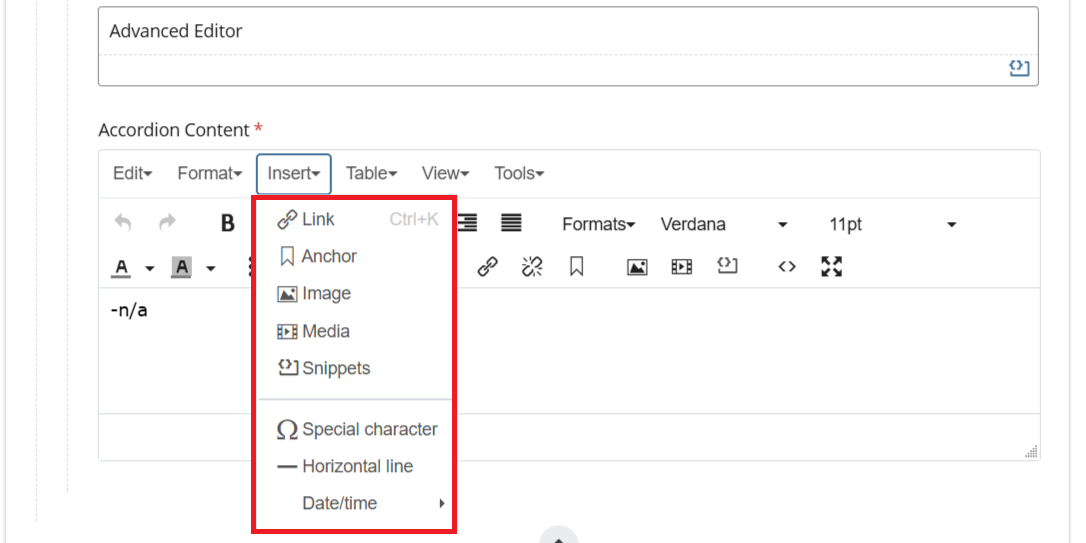Open the 11pt font size dropdown
1086x543 pixels.
[x=892, y=224]
